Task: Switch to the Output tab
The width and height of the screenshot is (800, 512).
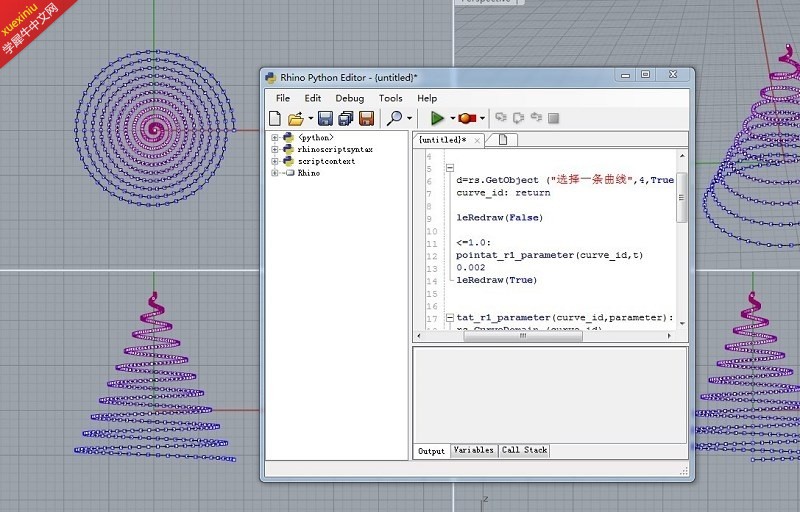Action: click(x=431, y=451)
